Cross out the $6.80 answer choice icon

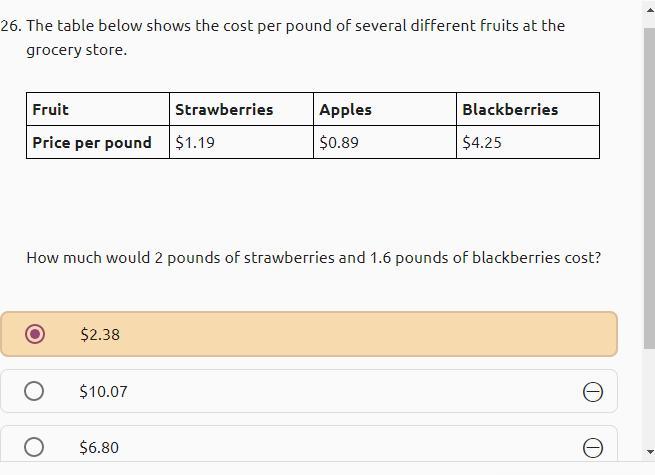592,448
